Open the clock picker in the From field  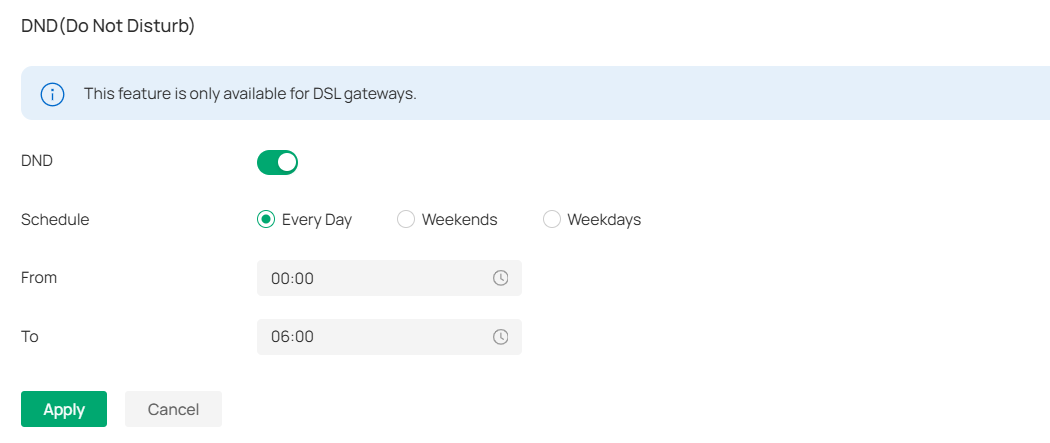pos(501,278)
